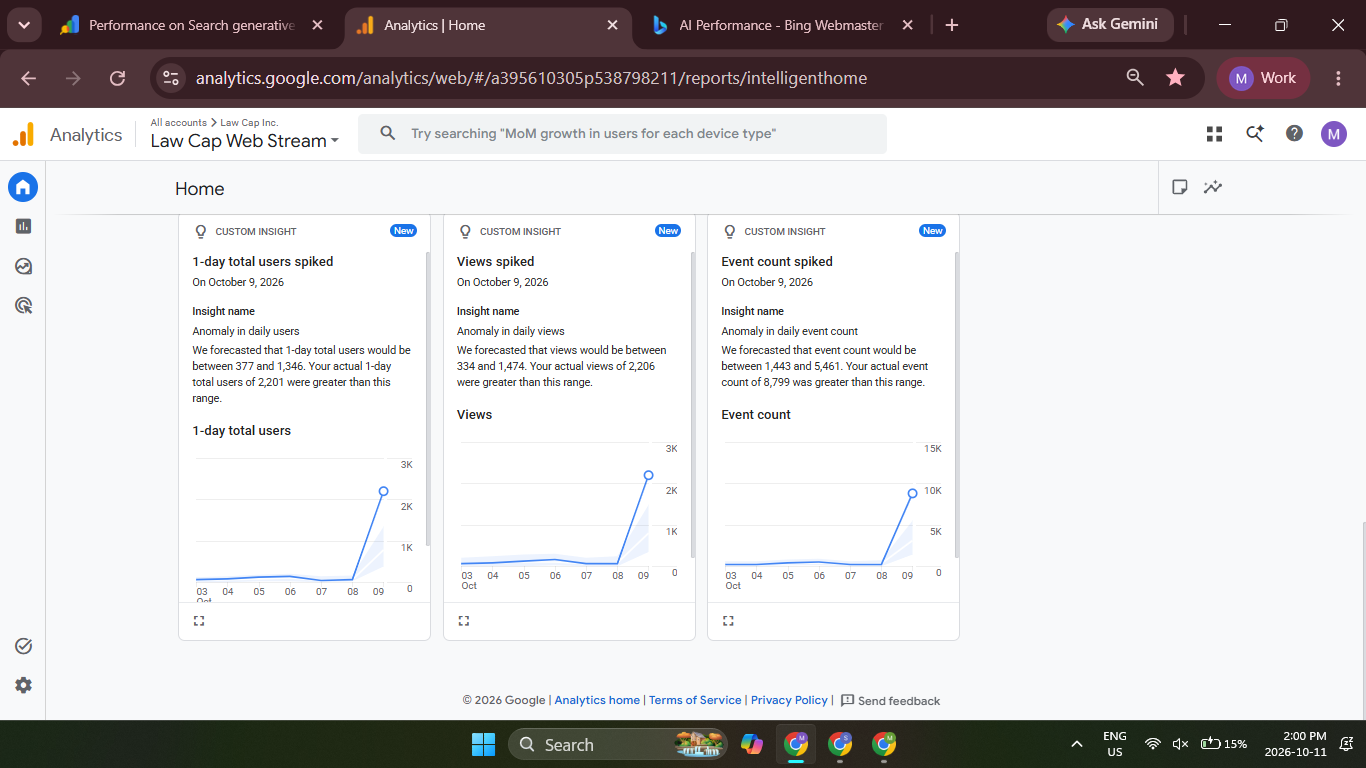
Task: Click Send feedback in footer
Action: pos(890,701)
